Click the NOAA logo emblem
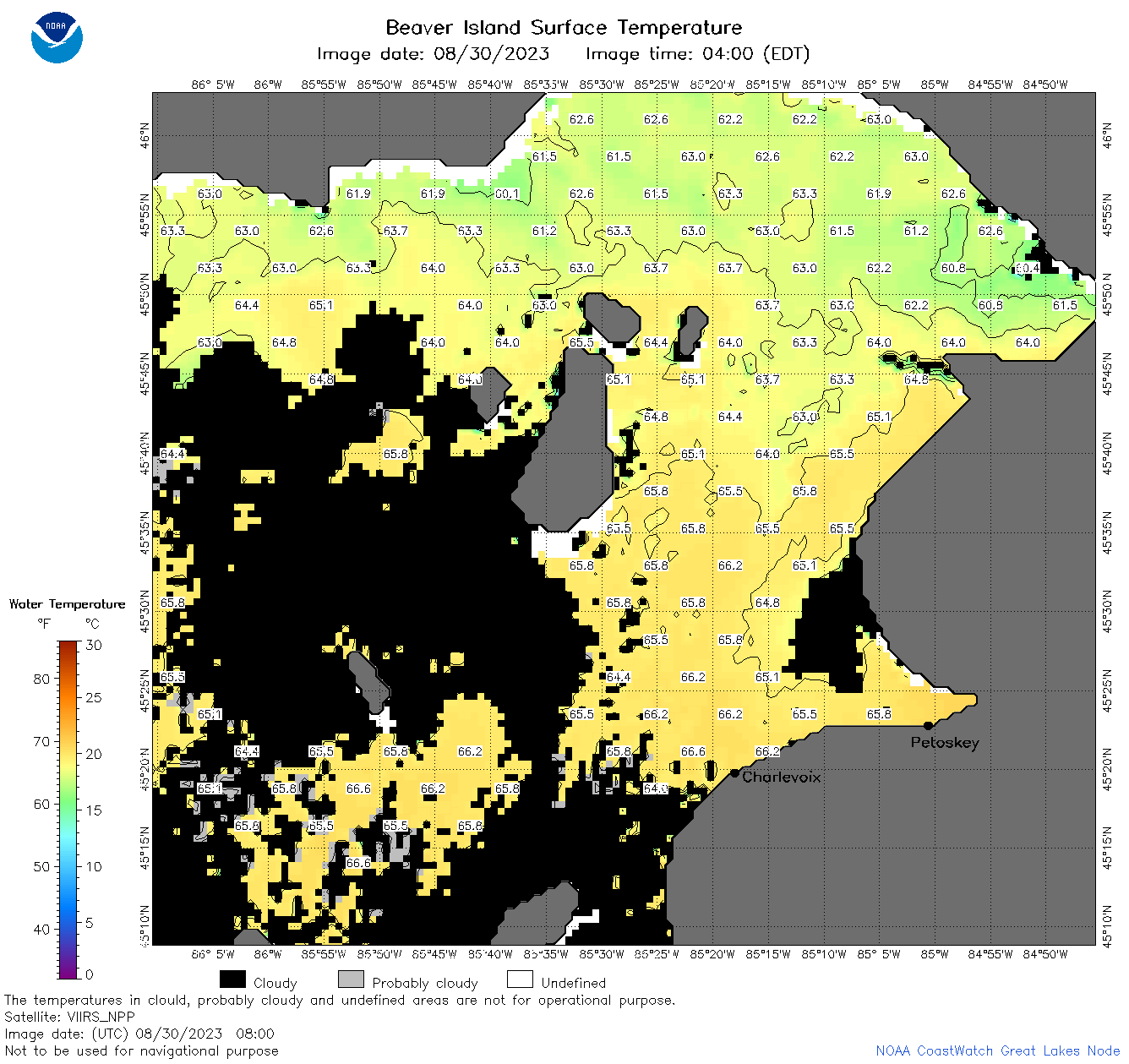 (x=57, y=37)
